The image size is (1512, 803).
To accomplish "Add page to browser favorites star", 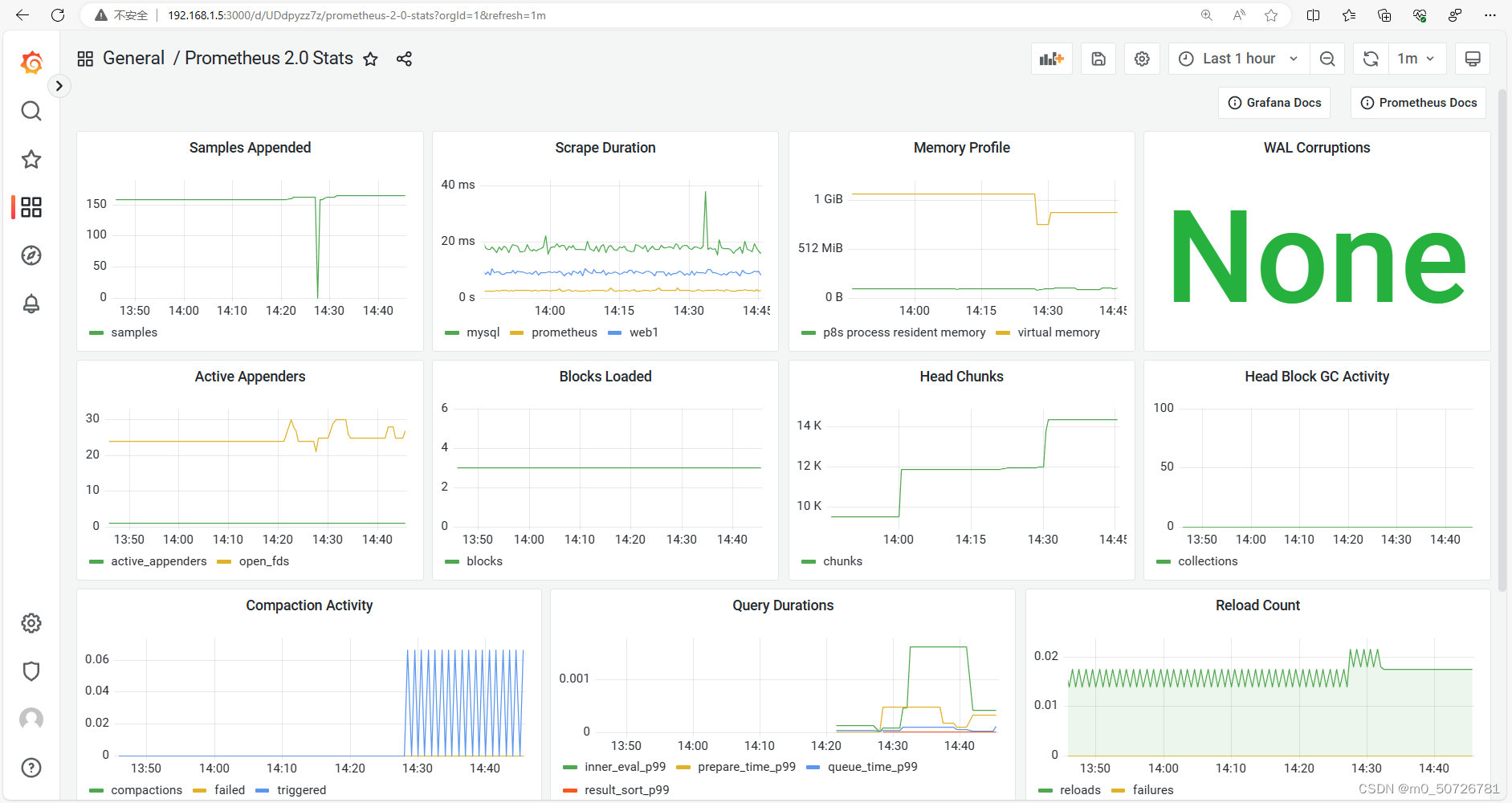I will 1271,15.
